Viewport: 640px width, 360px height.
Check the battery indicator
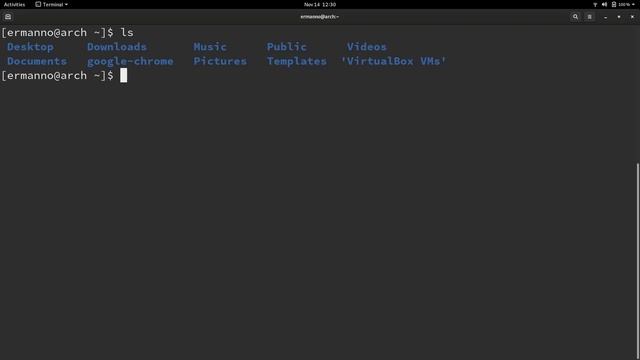coord(620,4)
